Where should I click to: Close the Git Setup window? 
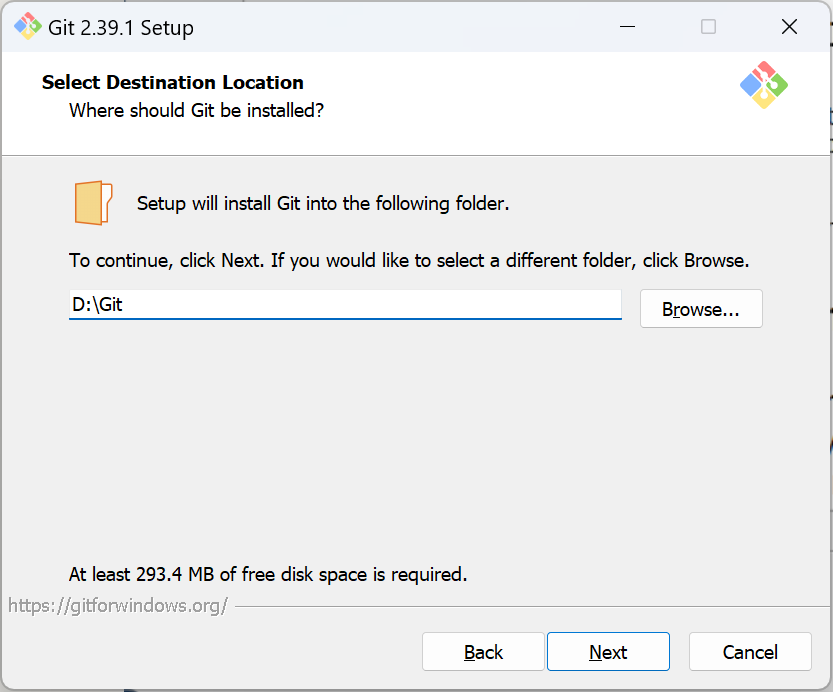789,27
